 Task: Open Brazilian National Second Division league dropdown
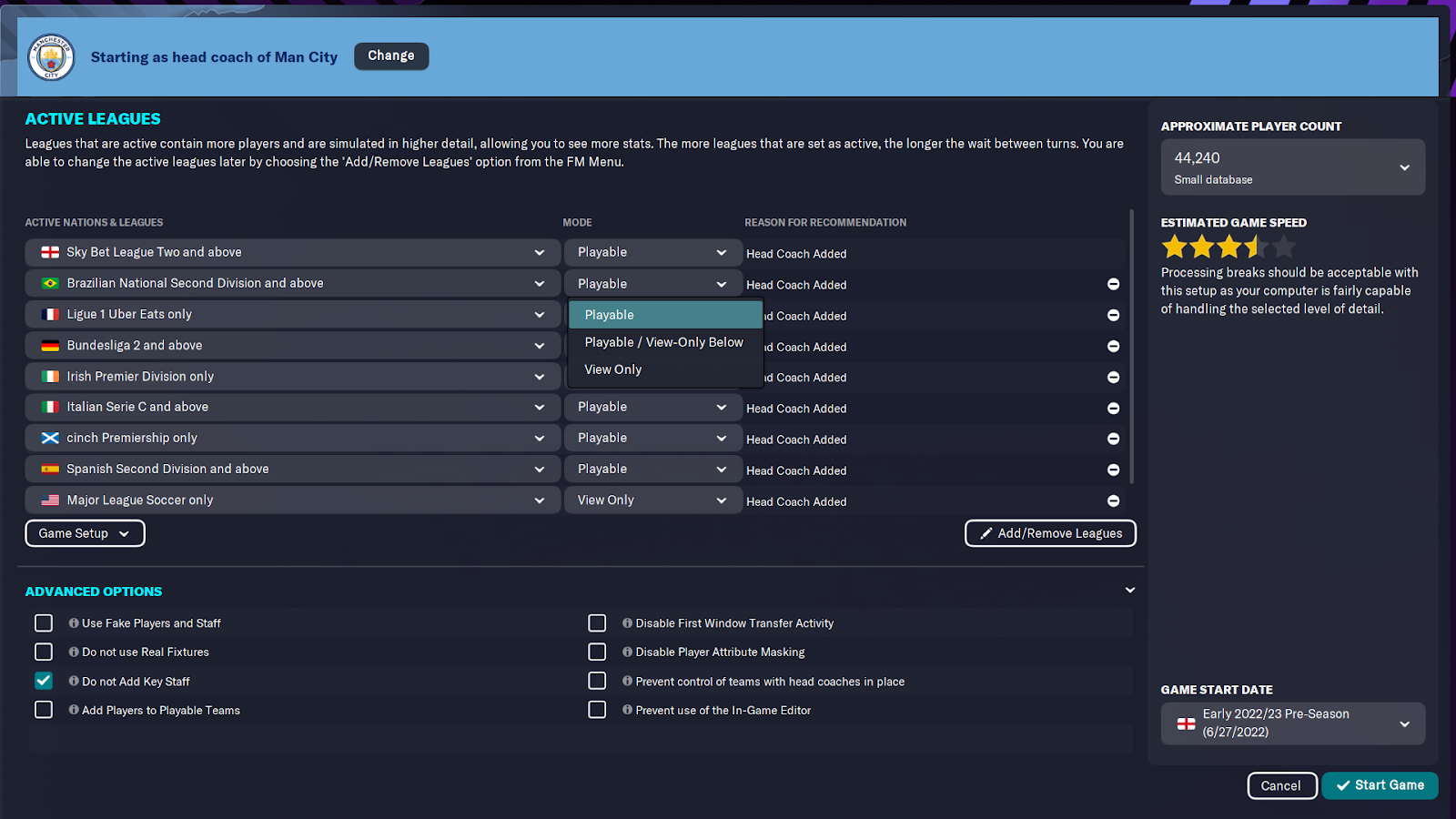(292, 283)
